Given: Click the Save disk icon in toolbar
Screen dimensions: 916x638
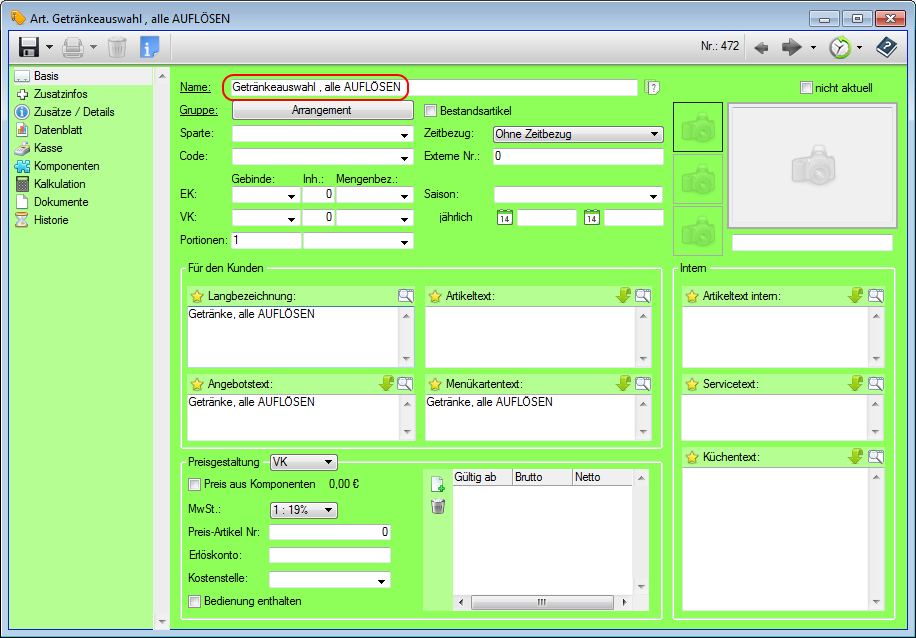Looking at the screenshot, I should 28,47.
